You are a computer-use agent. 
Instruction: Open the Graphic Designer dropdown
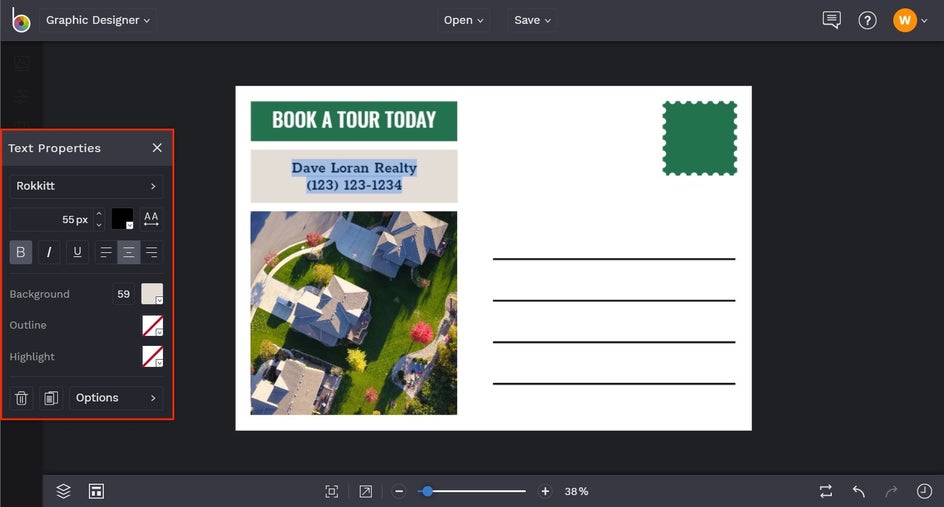point(98,20)
